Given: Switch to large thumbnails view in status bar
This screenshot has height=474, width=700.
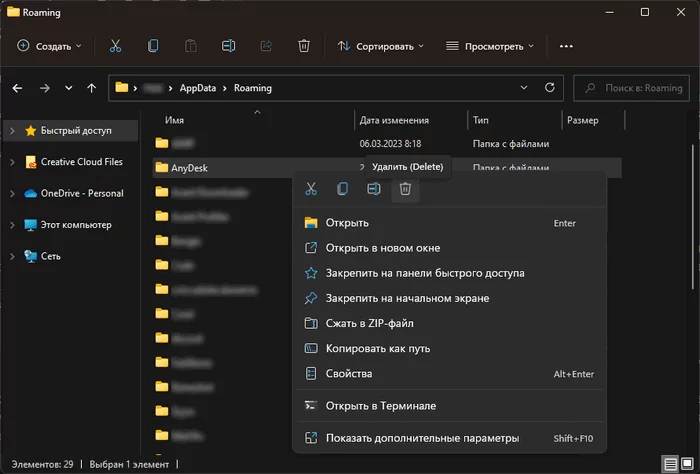Looking at the screenshot, I should pyautogui.click(x=688, y=464).
